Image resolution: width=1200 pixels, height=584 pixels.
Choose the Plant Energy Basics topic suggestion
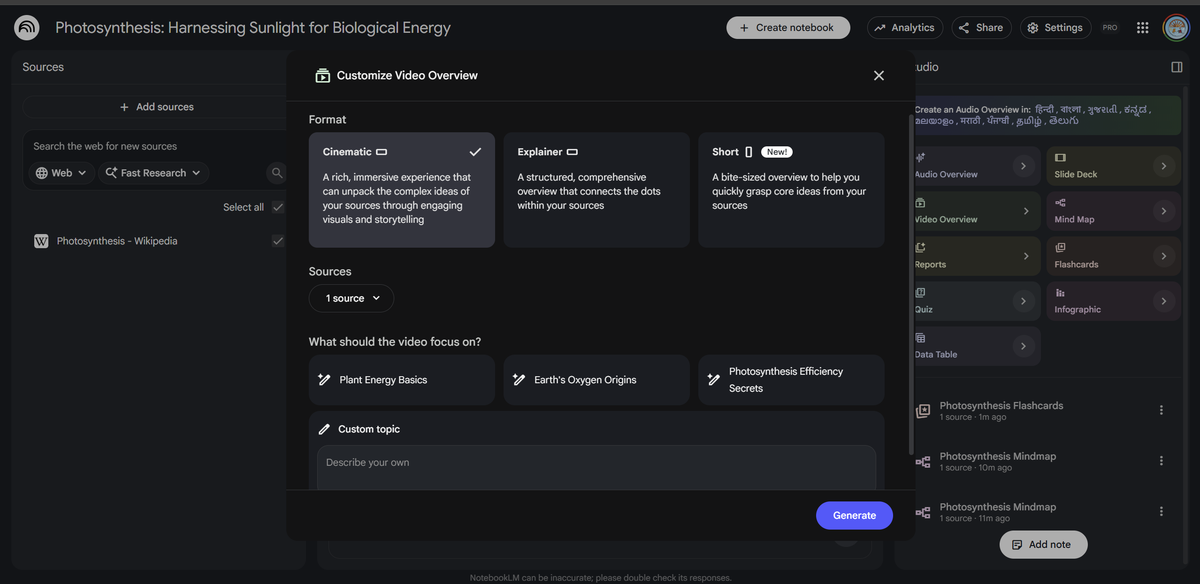[x=402, y=380]
